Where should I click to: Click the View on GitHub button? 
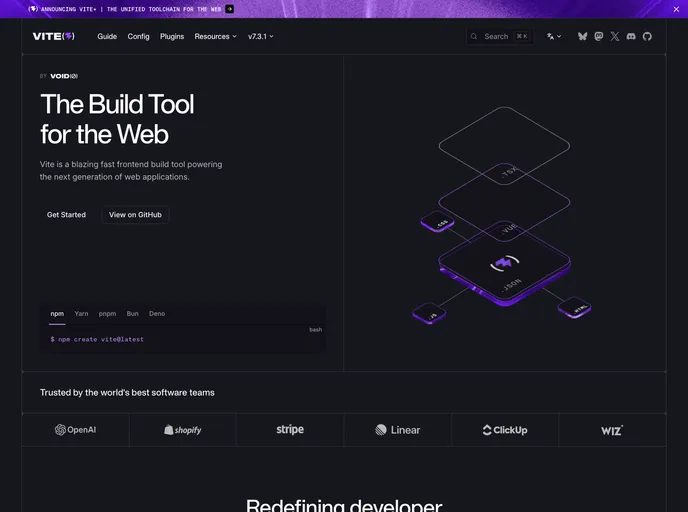pyautogui.click(x=135, y=215)
